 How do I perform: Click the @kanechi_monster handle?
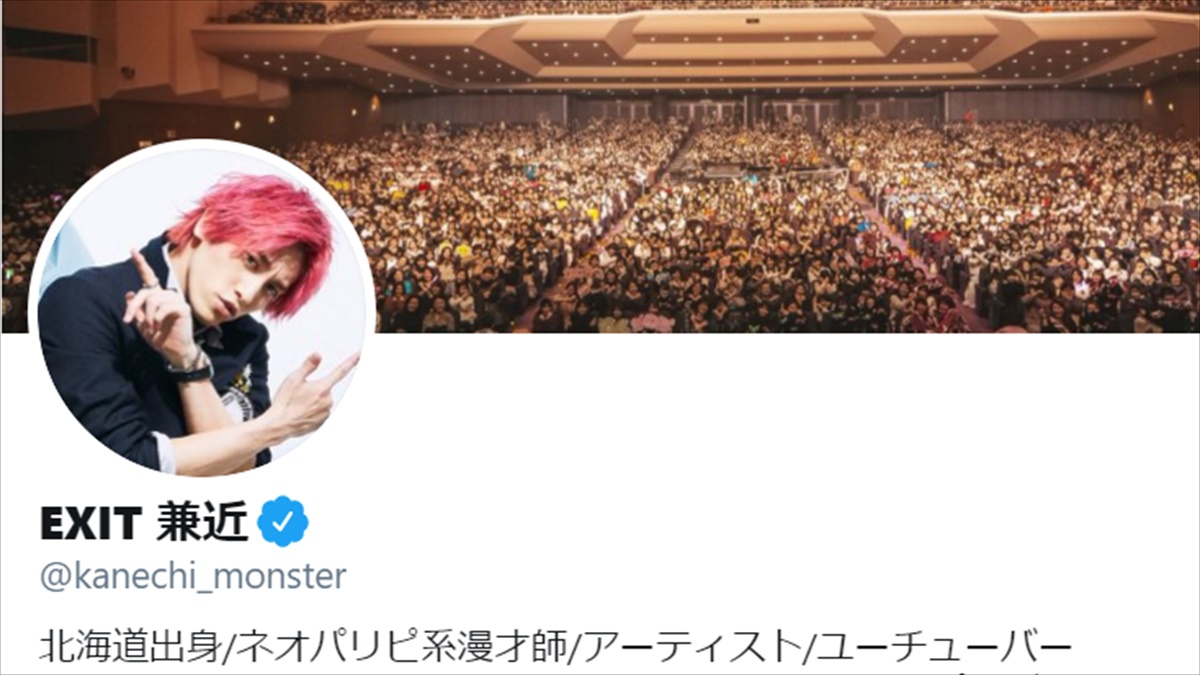tap(193, 577)
